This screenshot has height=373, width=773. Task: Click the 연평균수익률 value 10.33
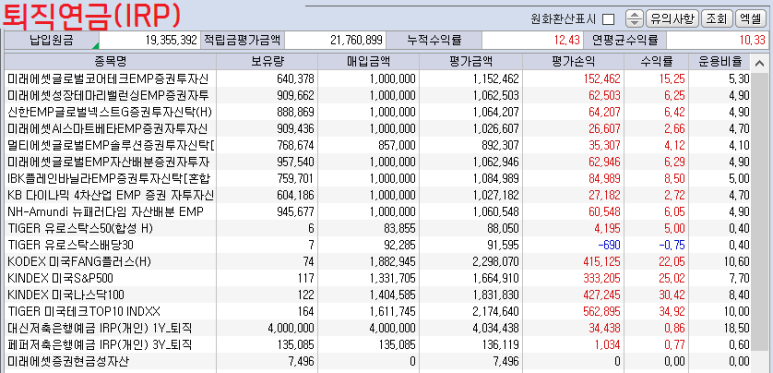tap(752, 40)
